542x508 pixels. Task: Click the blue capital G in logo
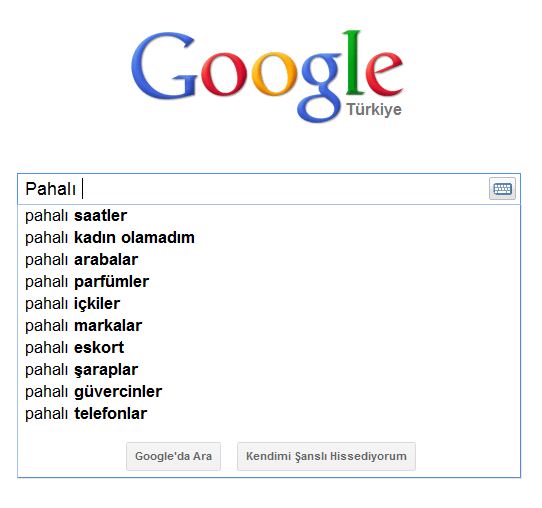[163, 66]
